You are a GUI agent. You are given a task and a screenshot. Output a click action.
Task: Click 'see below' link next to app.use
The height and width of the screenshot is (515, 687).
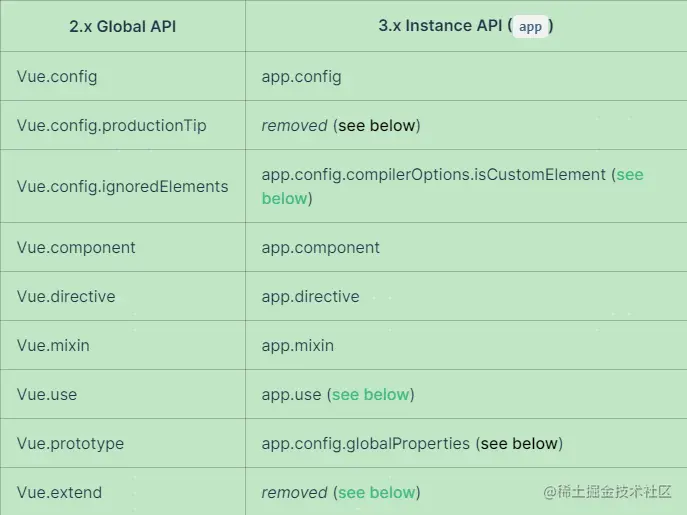coord(370,395)
